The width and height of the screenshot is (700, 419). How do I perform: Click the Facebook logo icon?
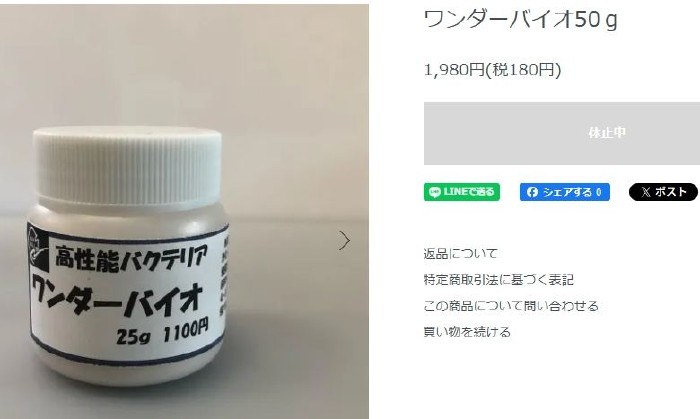pyautogui.click(x=532, y=192)
